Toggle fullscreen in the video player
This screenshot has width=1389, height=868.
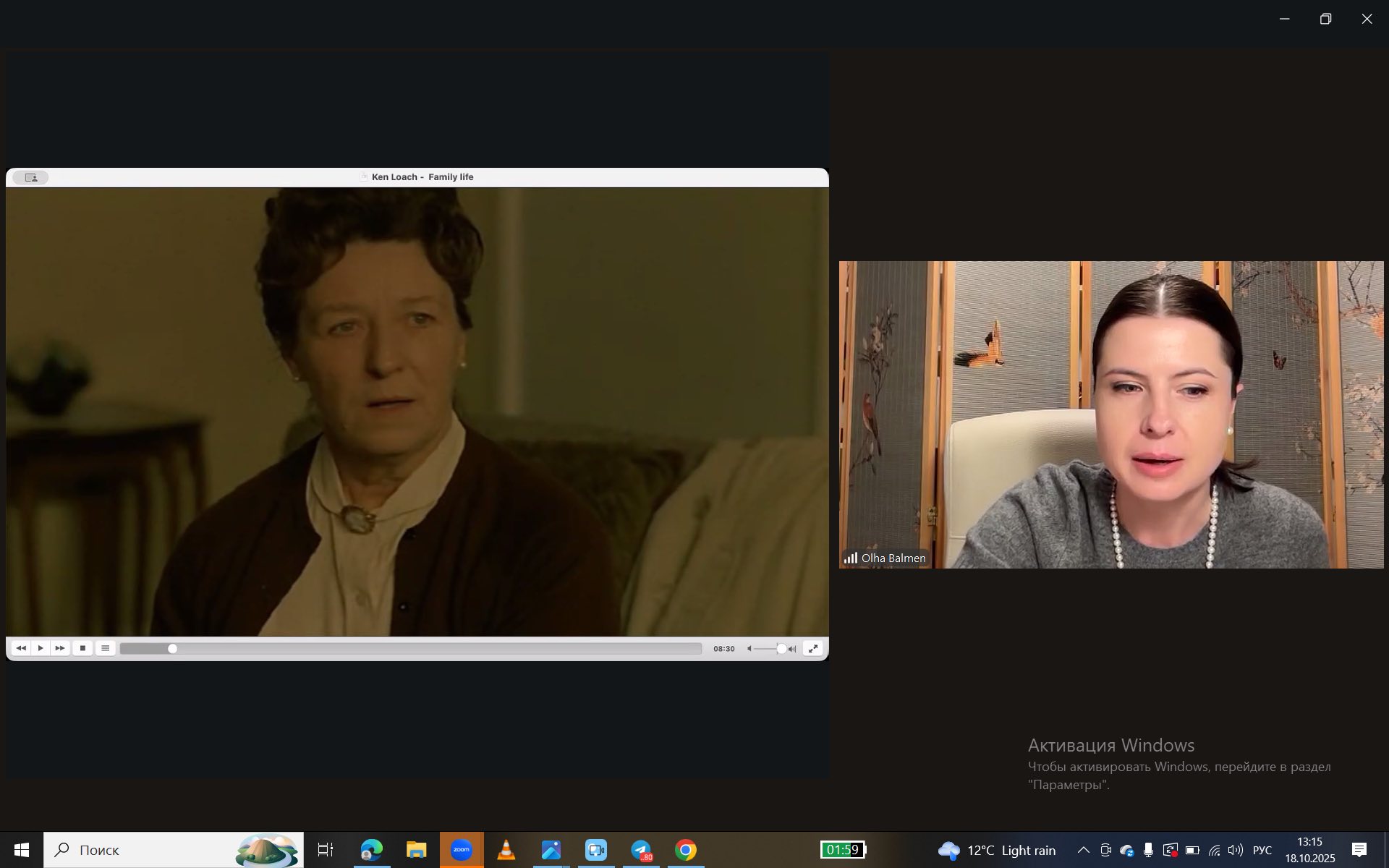813,649
